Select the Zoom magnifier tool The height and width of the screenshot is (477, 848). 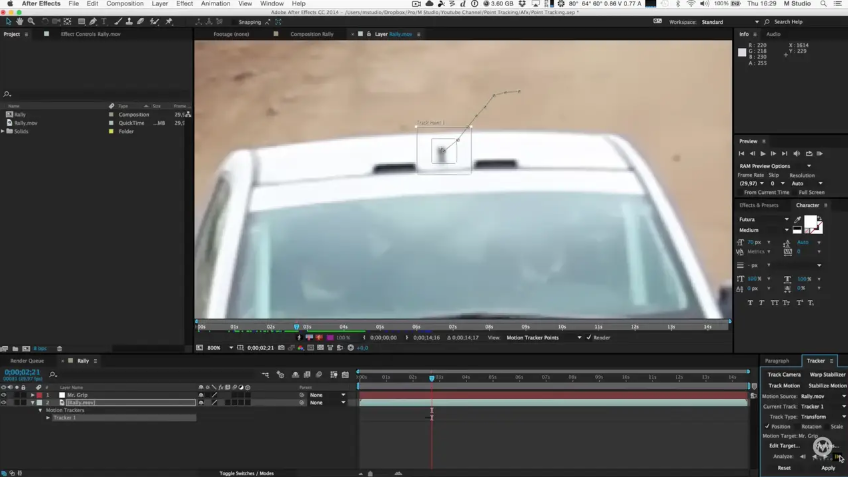(31, 22)
